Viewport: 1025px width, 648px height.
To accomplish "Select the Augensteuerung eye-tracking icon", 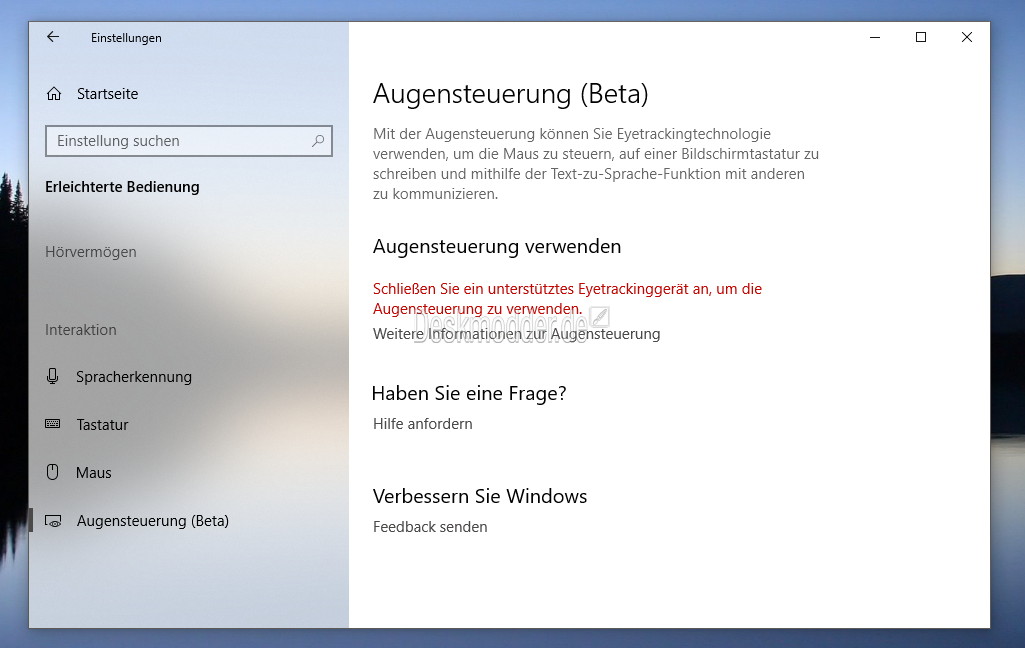I will tap(53, 521).
